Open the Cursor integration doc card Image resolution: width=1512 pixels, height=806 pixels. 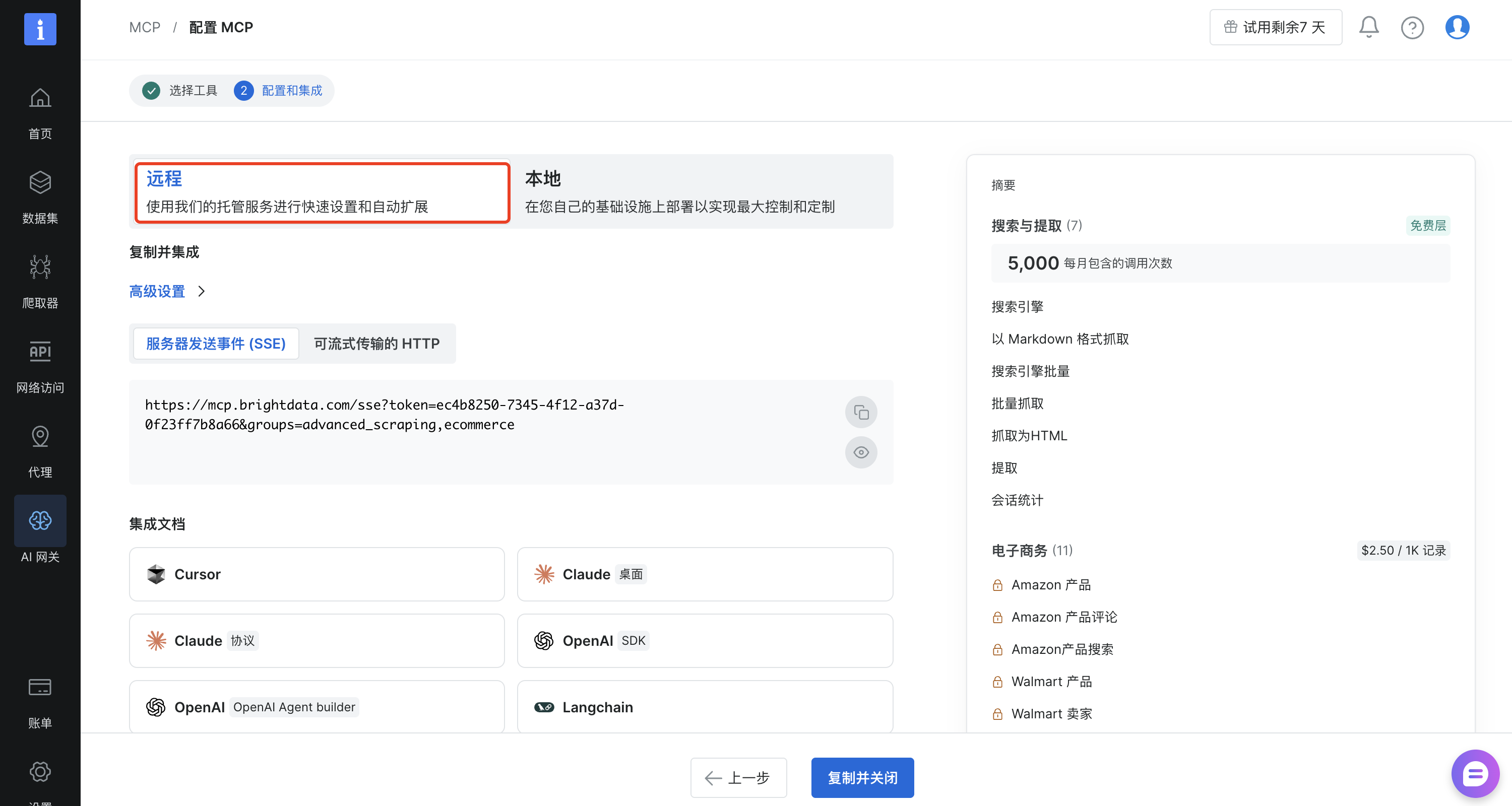[317, 574]
